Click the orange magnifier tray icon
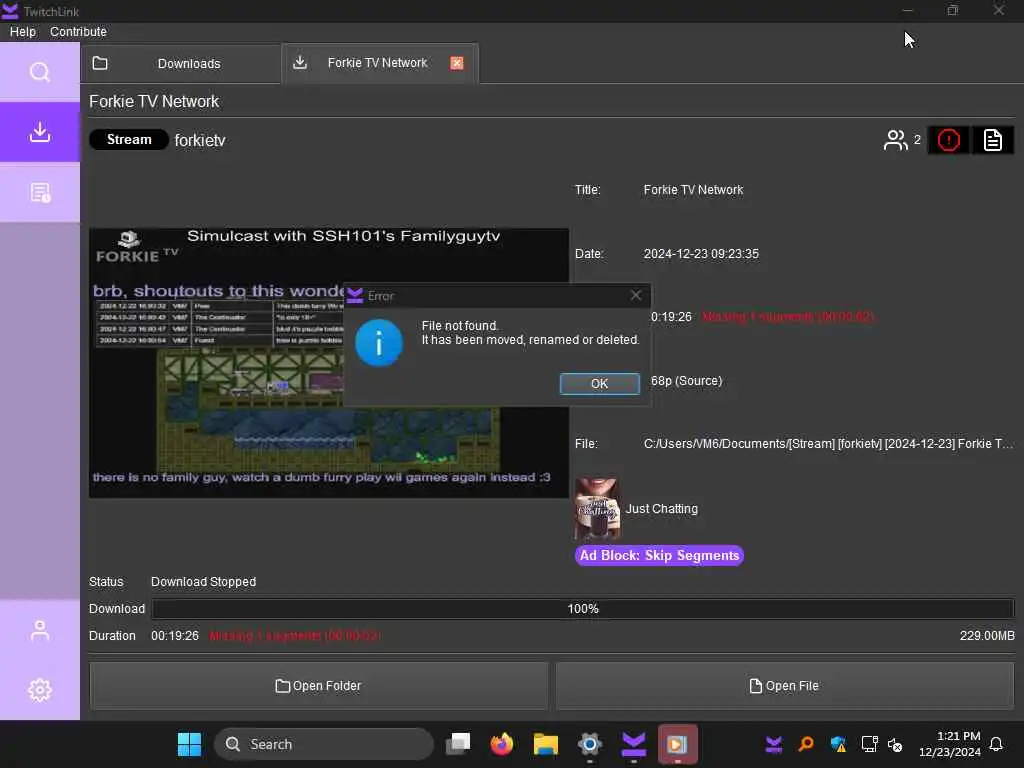 pos(806,744)
